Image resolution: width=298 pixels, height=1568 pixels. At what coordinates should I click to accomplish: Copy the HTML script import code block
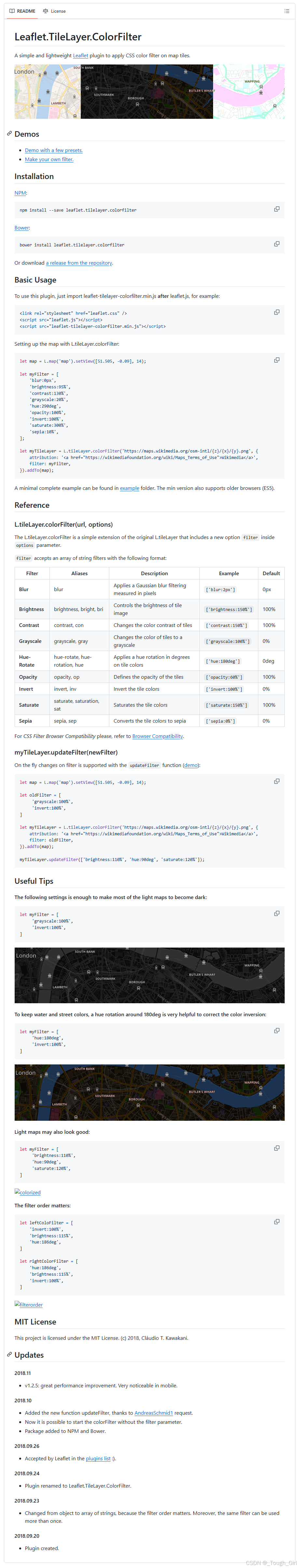click(x=277, y=312)
